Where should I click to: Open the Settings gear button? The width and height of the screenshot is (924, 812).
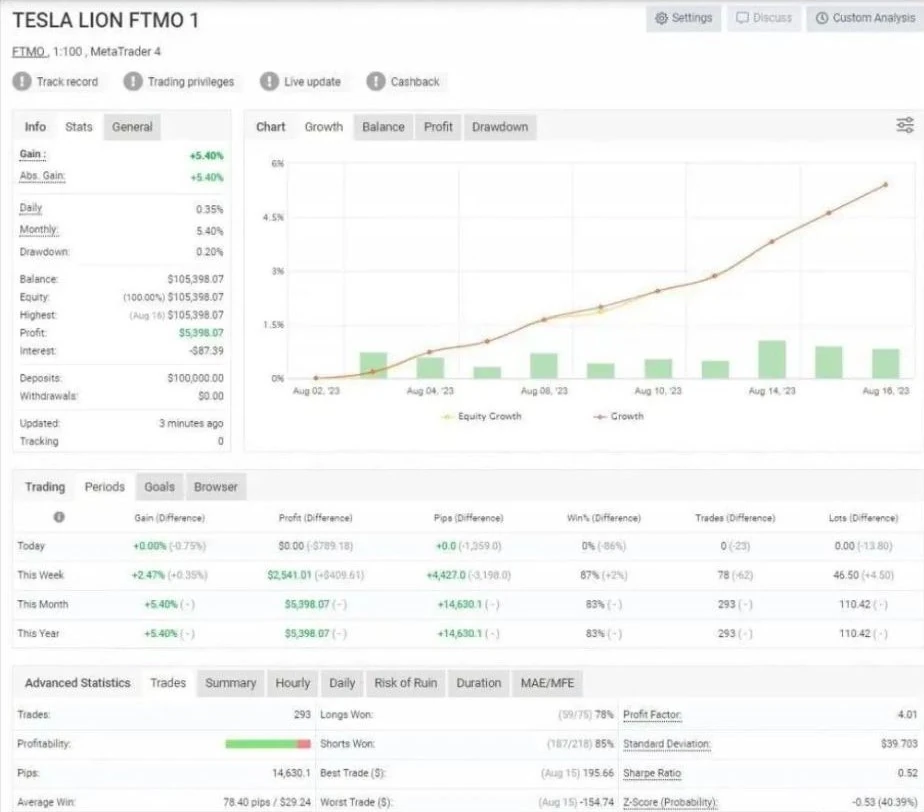tap(684, 18)
